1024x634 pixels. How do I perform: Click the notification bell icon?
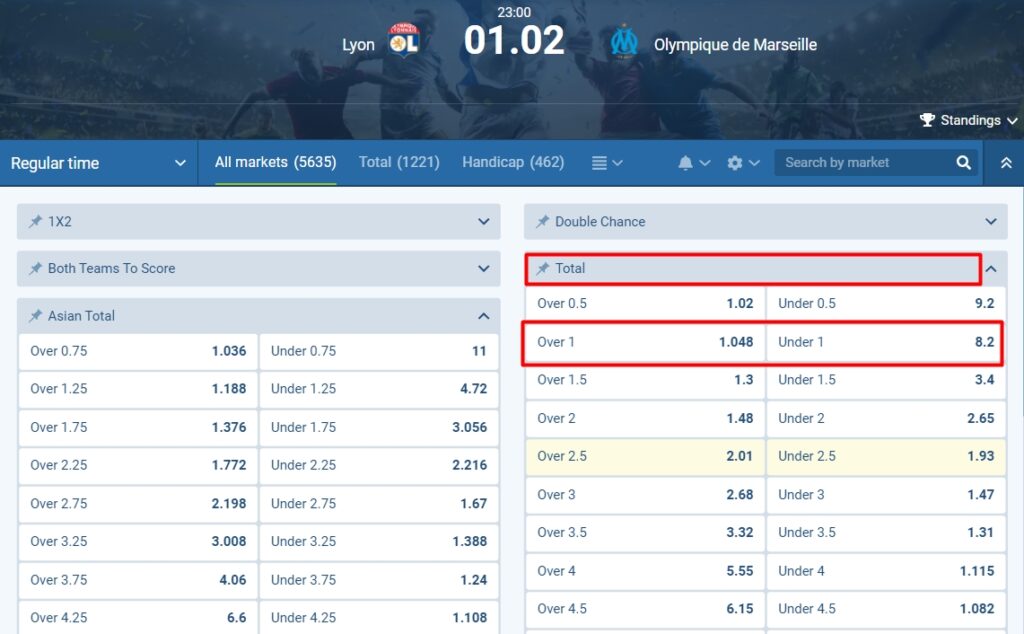coord(686,163)
